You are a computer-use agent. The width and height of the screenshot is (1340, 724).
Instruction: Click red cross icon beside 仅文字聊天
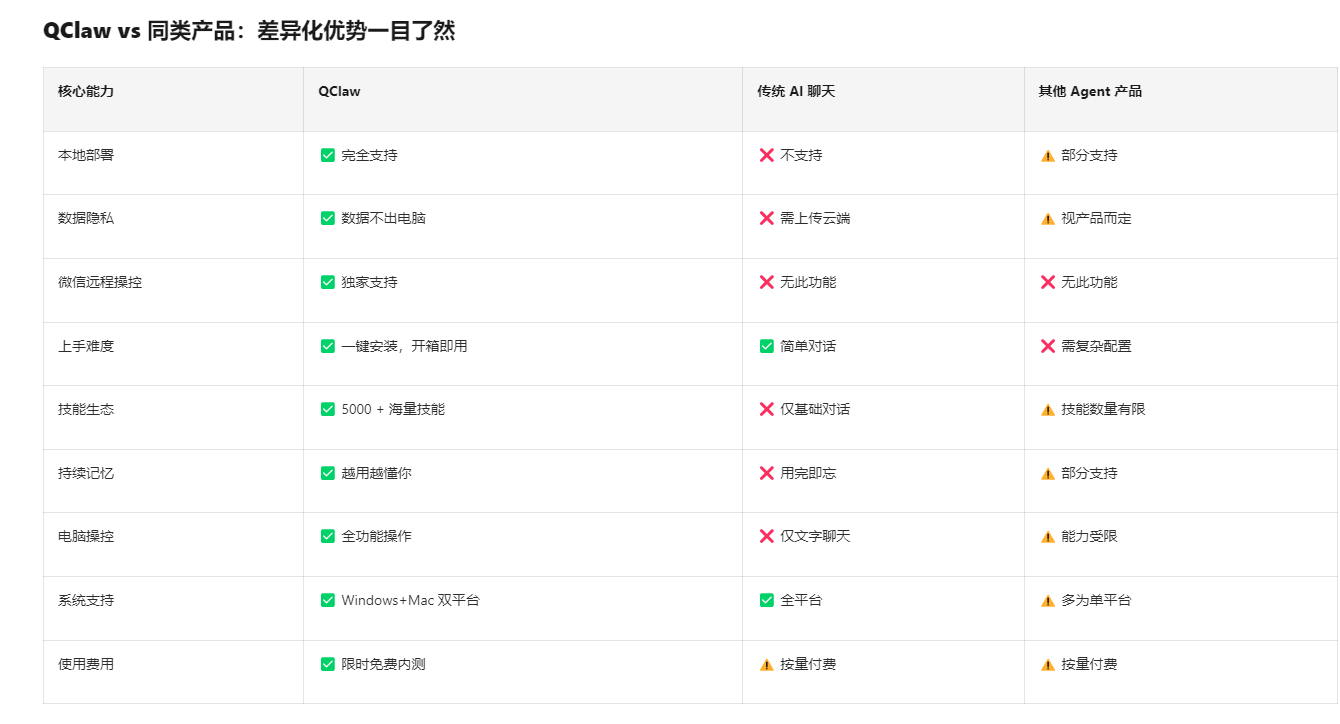point(767,536)
